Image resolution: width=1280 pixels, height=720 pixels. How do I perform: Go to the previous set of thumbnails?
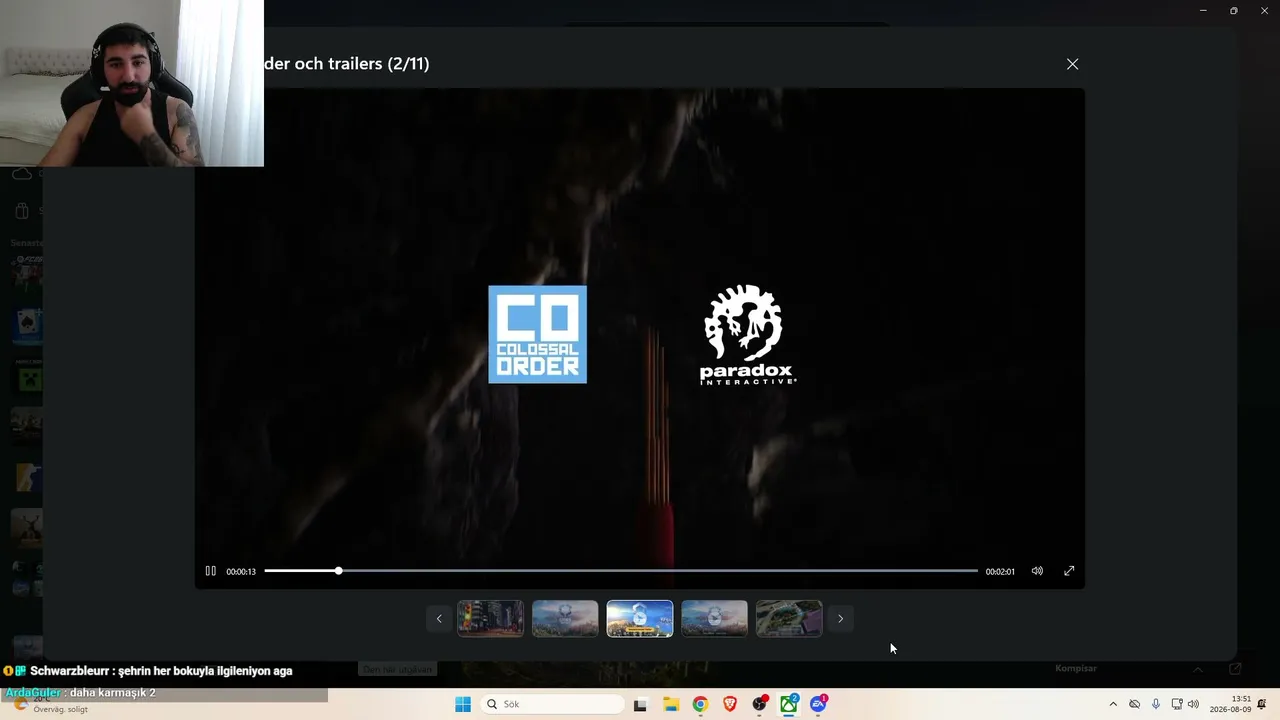(x=438, y=619)
